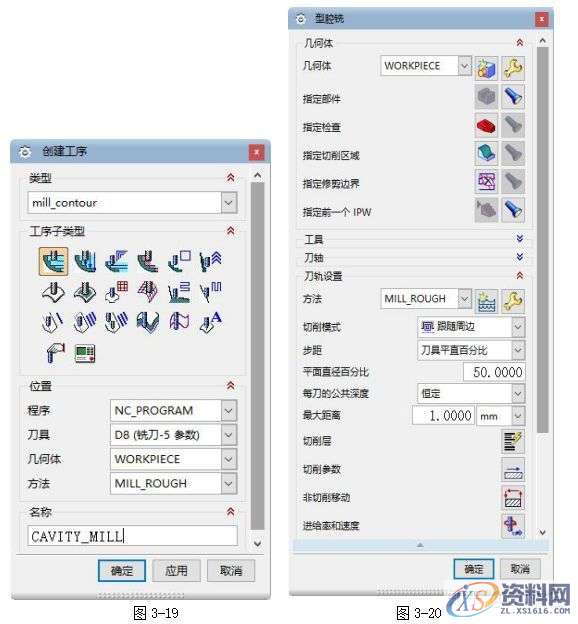578x624 pixels.
Task: Select the FLOWCUT_MULTIPLE operation subtype icon
Action: pyautogui.click(x=85, y=322)
